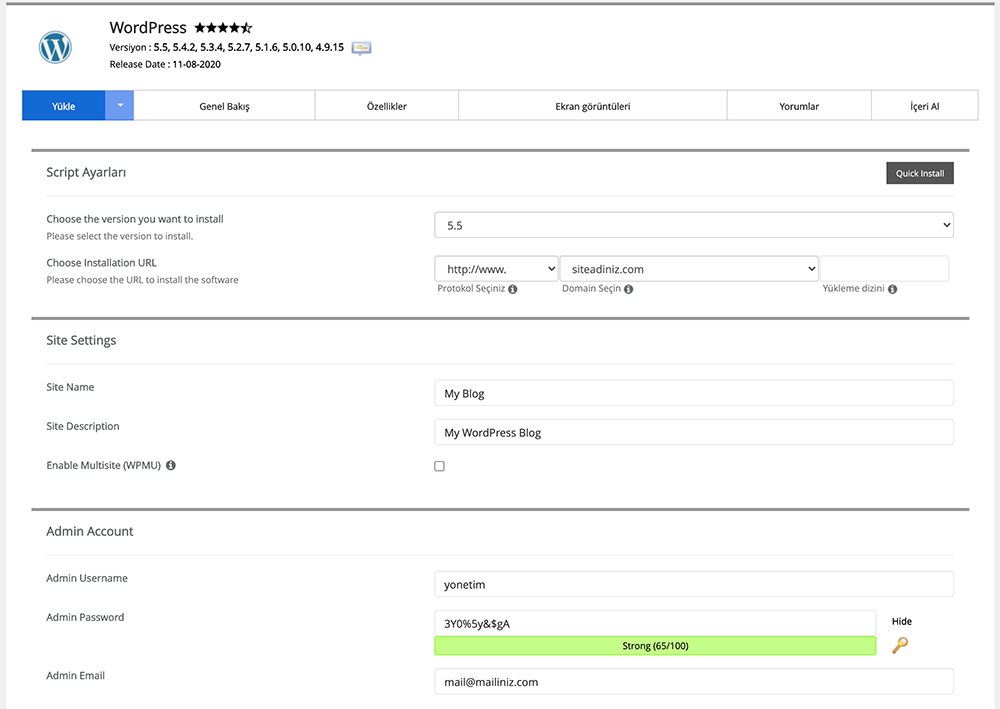1000x709 pixels.
Task: Click the 'Release Date : 11-08-2020' text
Action: [165, 64]
